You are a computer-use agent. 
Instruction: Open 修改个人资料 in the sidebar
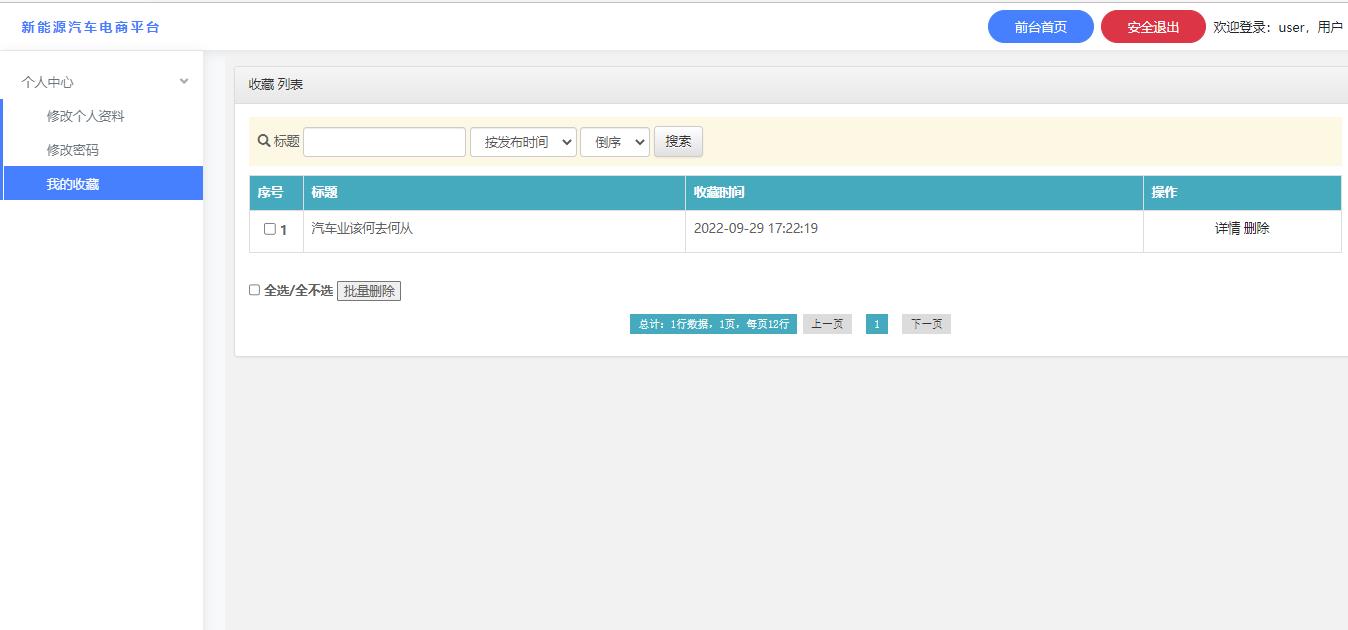click(x=86, y=116)
